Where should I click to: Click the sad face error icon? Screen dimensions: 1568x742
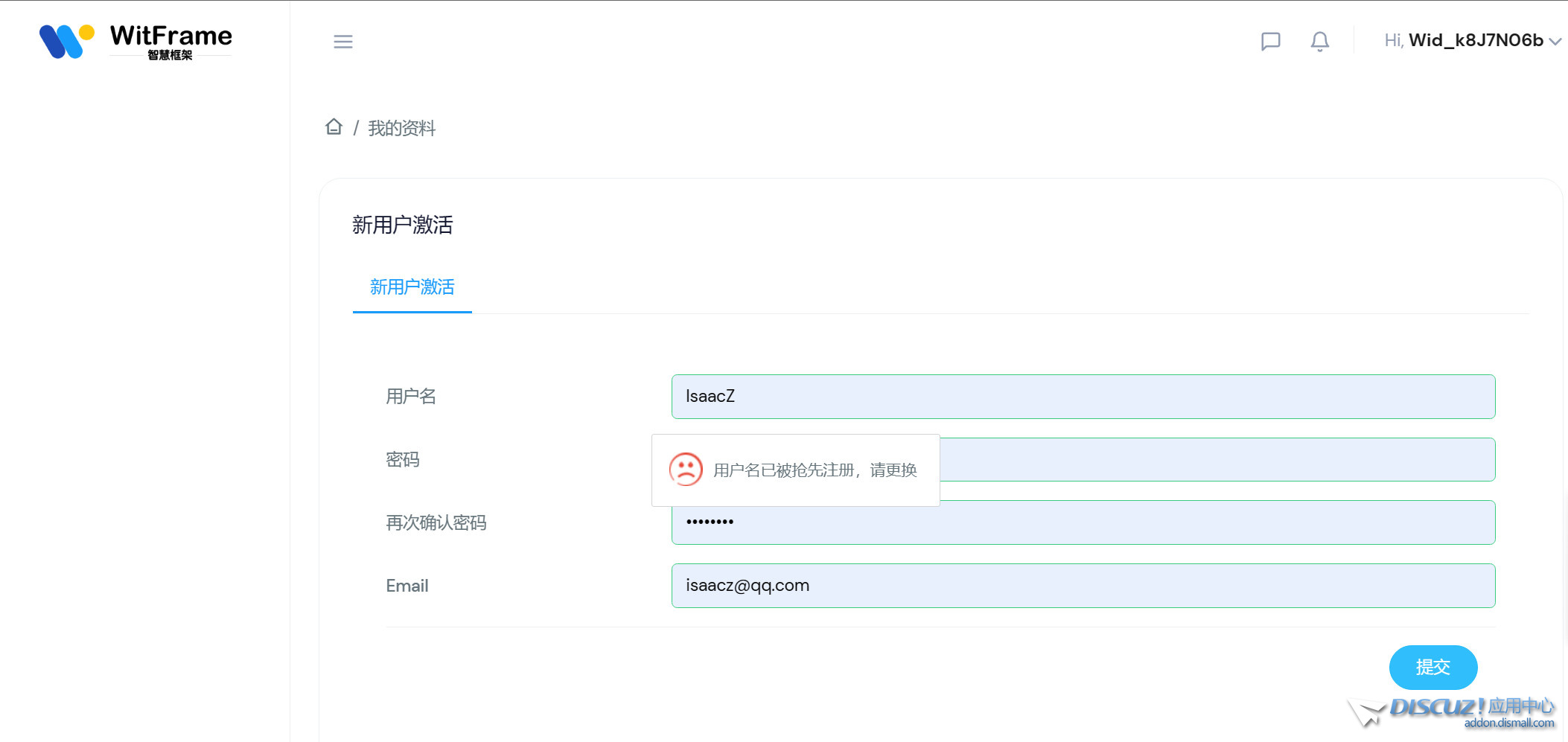tap(686, 470)
